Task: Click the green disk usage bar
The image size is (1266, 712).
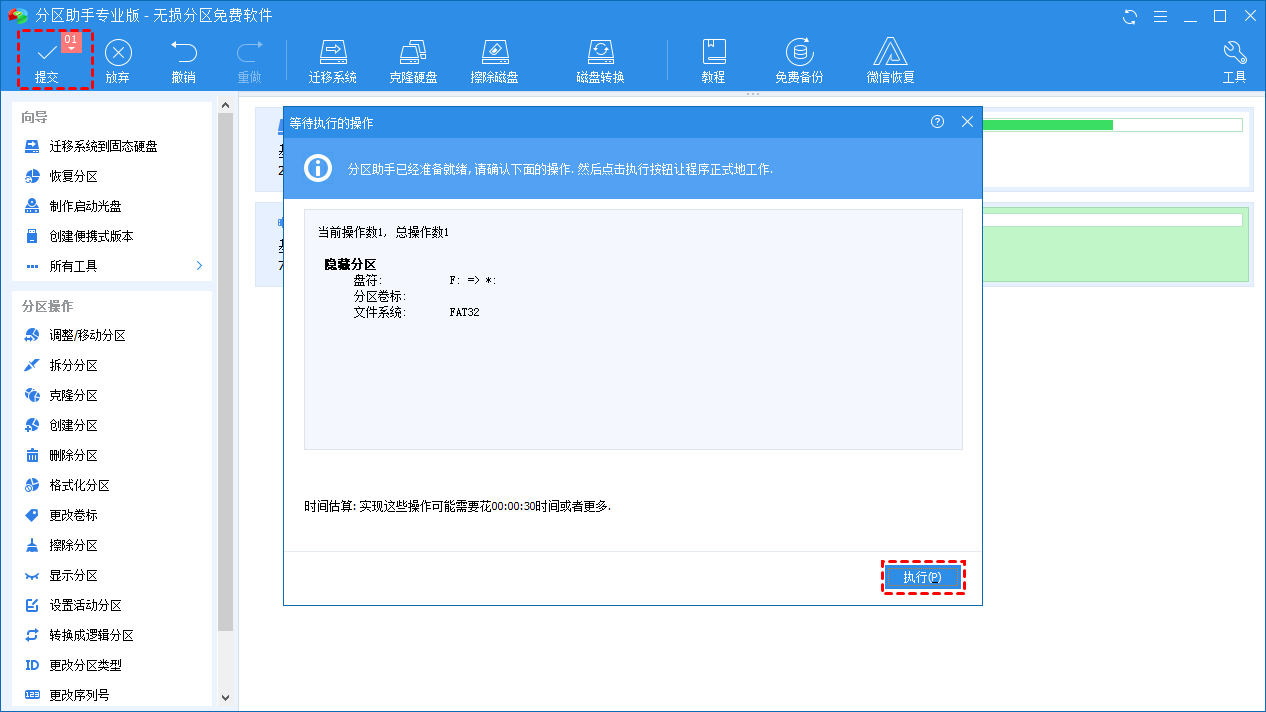Action: [x=1048, y=125]
